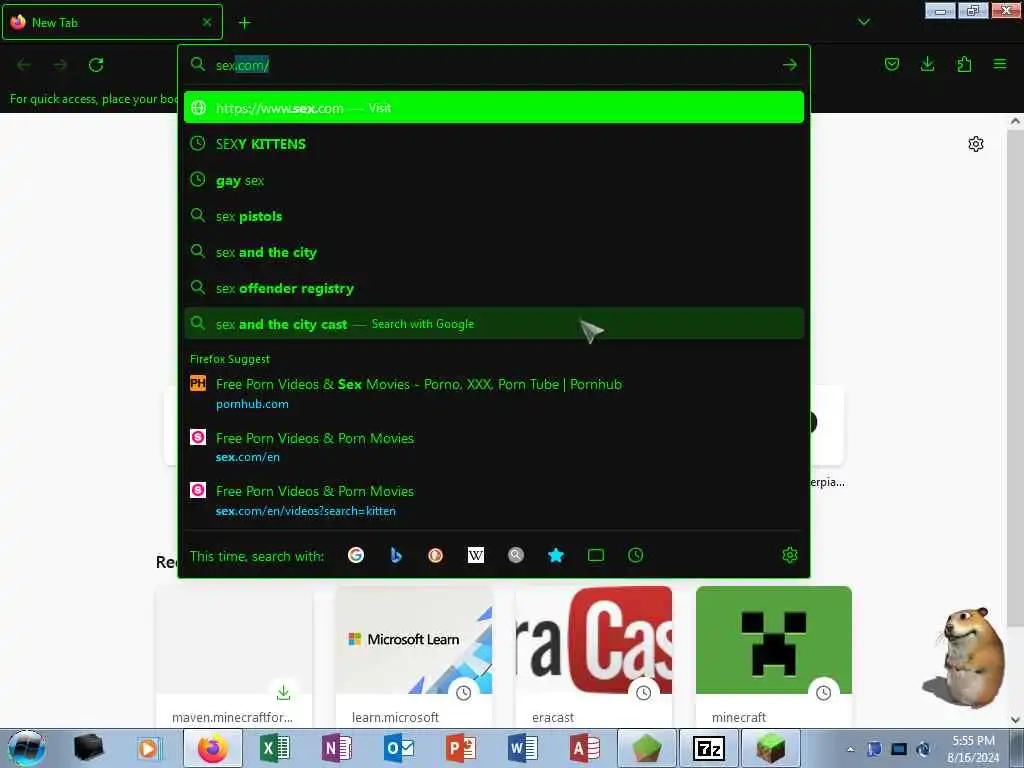
Task: Click 'This time, search with:' label
Action: (x=257, y=556)
